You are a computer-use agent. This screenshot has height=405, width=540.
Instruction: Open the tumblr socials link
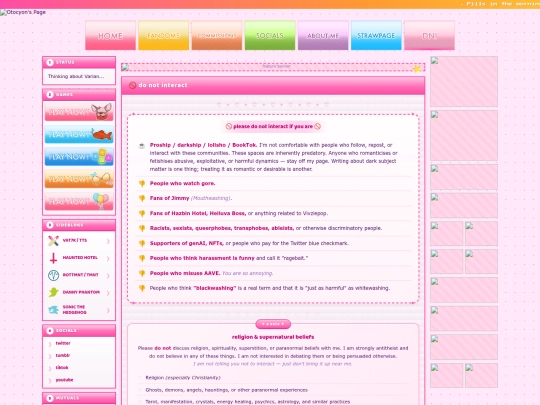(63, 355)
